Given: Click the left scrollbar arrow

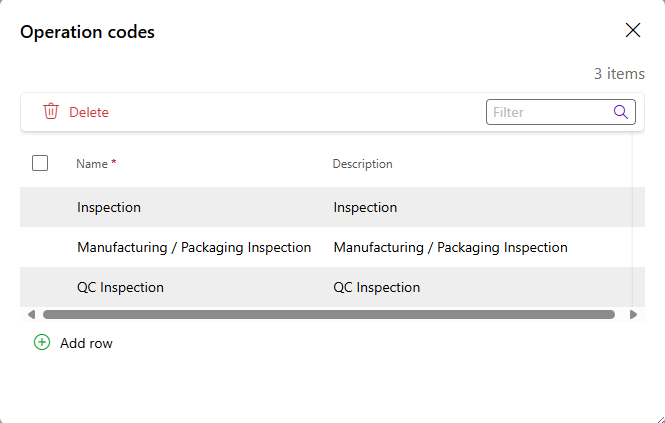Looking at the screenshot, I should tap(31, 314).
